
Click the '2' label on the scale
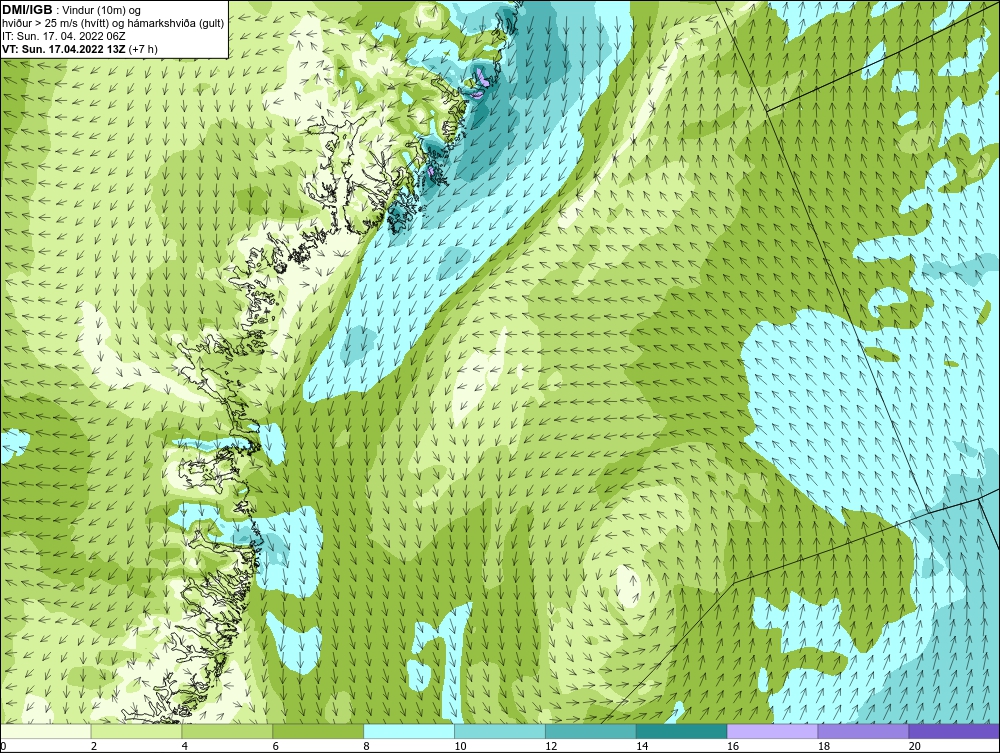(x=94, y=746)
